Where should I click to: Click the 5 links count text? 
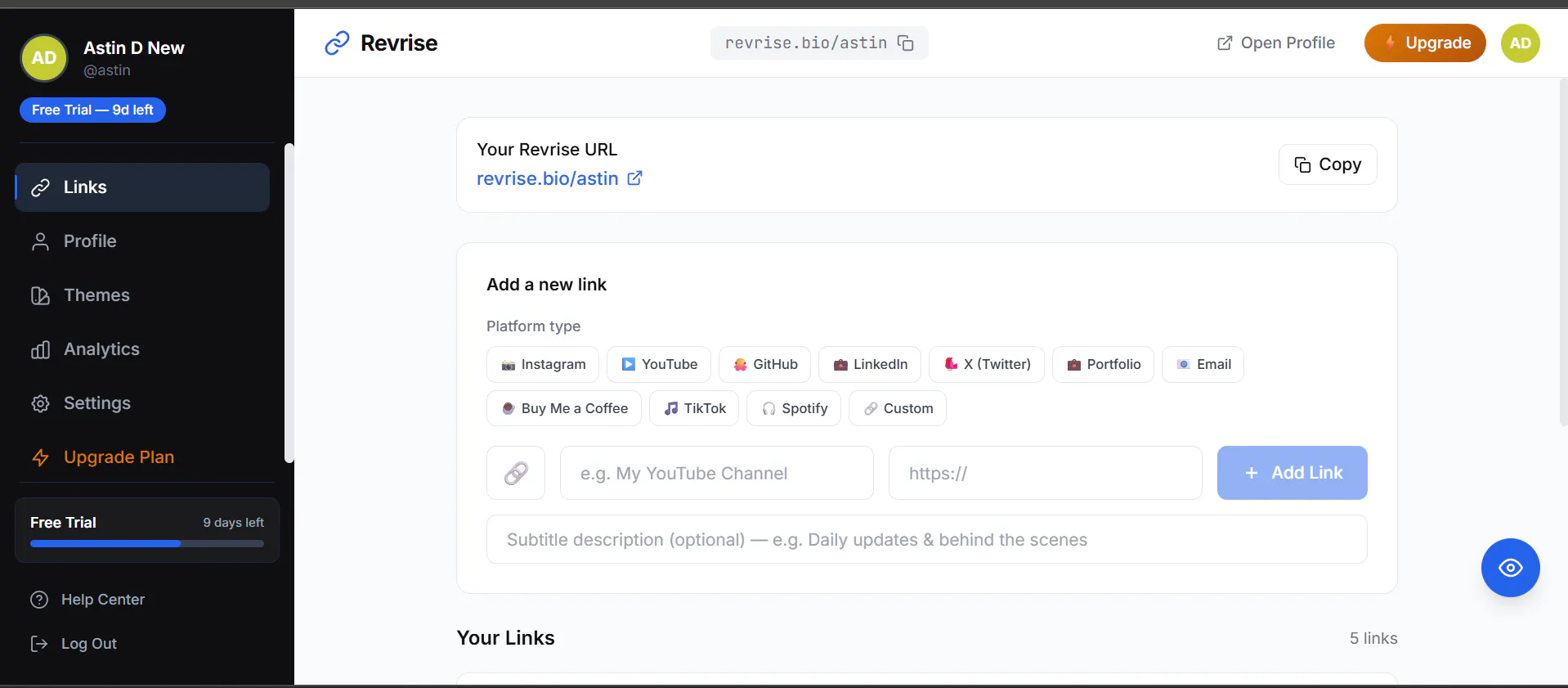coord(1373,638)
